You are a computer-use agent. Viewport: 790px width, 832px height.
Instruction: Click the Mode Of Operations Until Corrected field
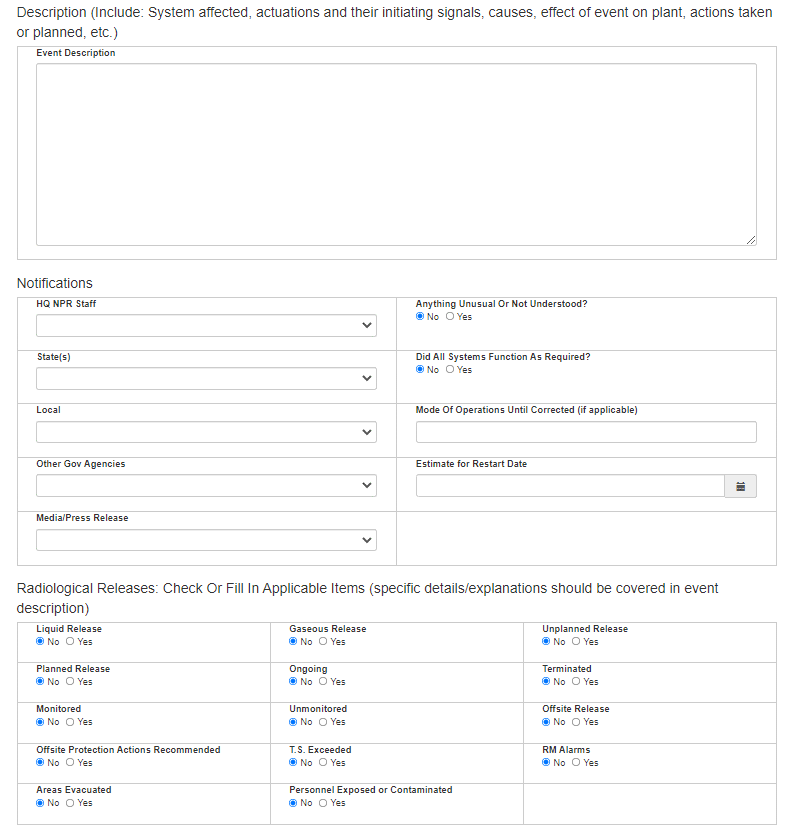(x=586, y=432)
